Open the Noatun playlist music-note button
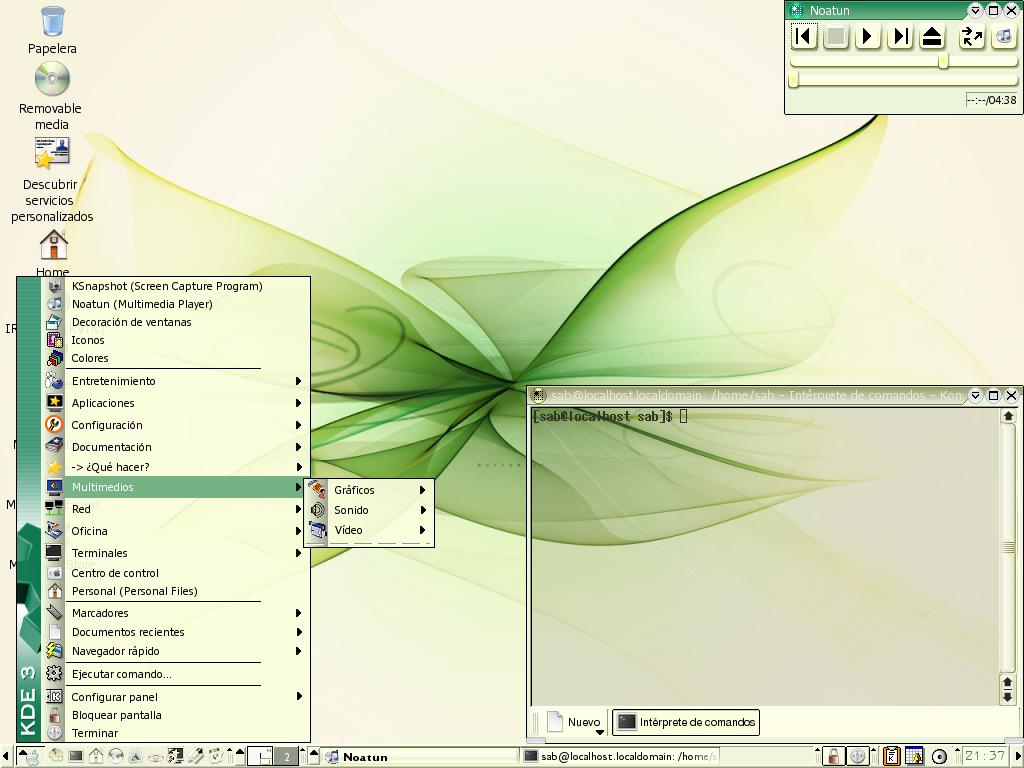Screen dimensions: 1024x768 1004,37
